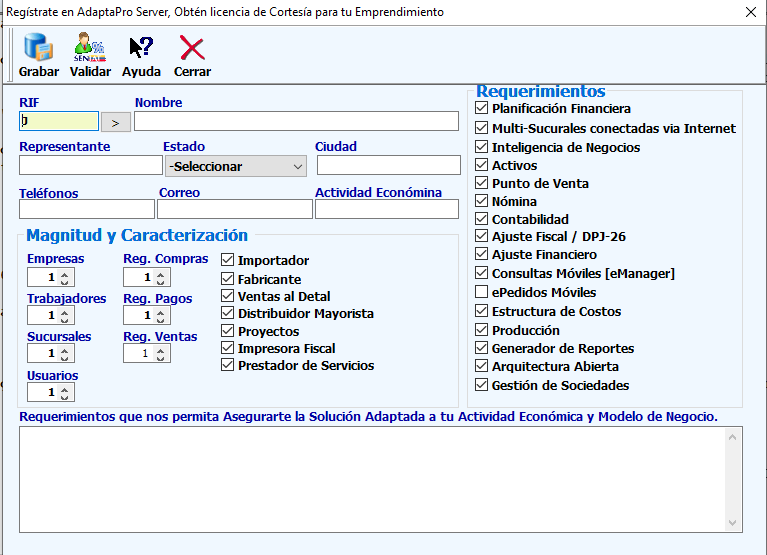Increase the Sucursales count

pyautogui.click(x=65, y=350)
